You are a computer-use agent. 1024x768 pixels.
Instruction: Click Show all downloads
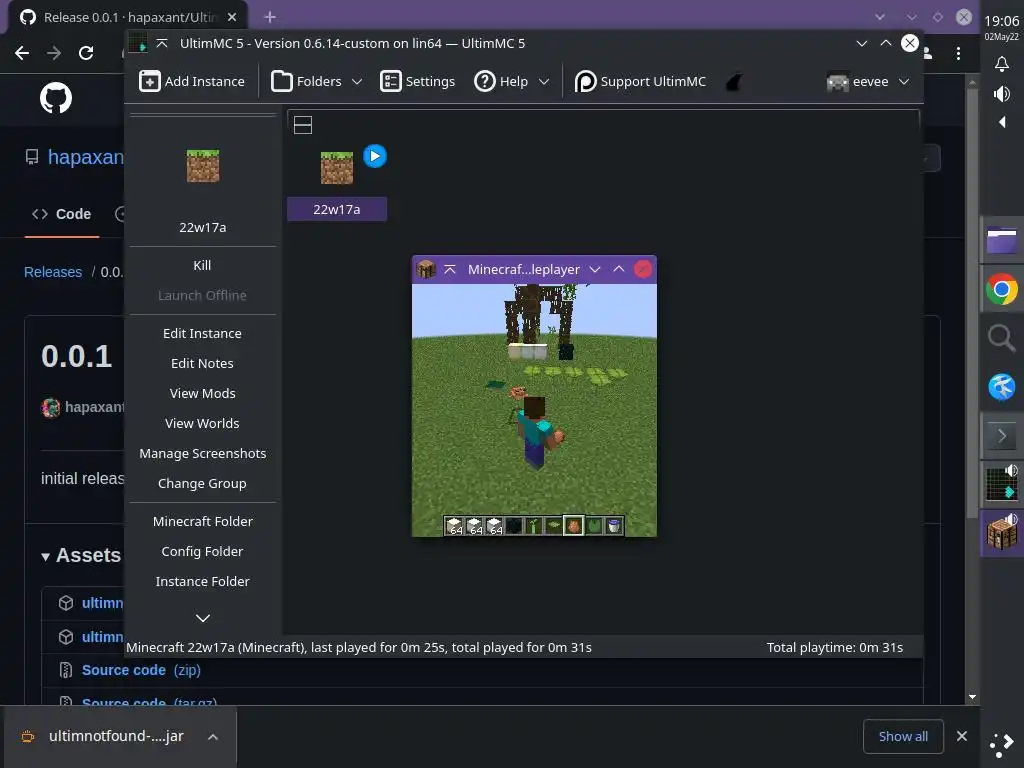click(903, 737)
